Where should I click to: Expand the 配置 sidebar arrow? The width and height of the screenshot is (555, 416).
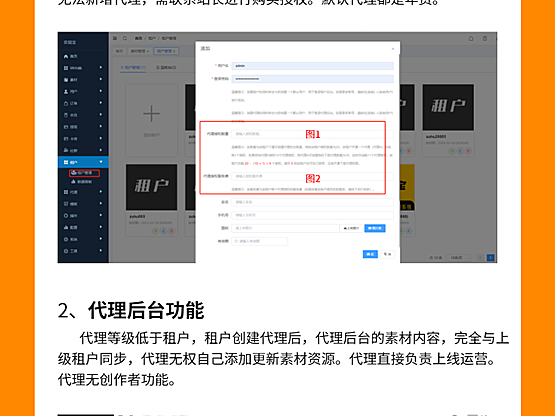[101, 227]
